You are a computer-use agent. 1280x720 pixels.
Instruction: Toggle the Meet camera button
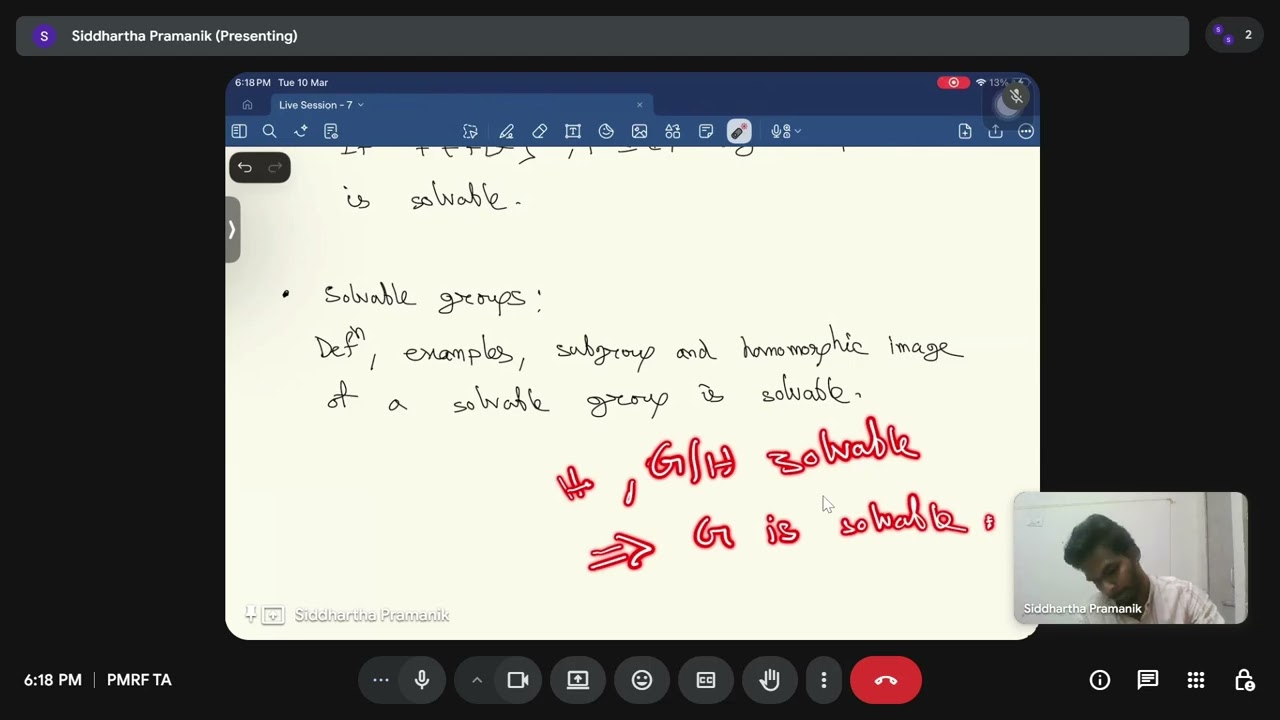(518, 680)
